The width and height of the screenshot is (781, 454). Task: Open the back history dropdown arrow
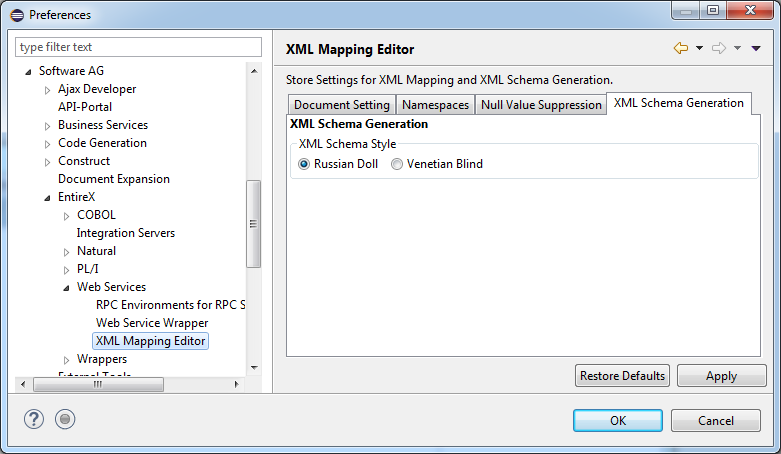(x=699, y=48)
